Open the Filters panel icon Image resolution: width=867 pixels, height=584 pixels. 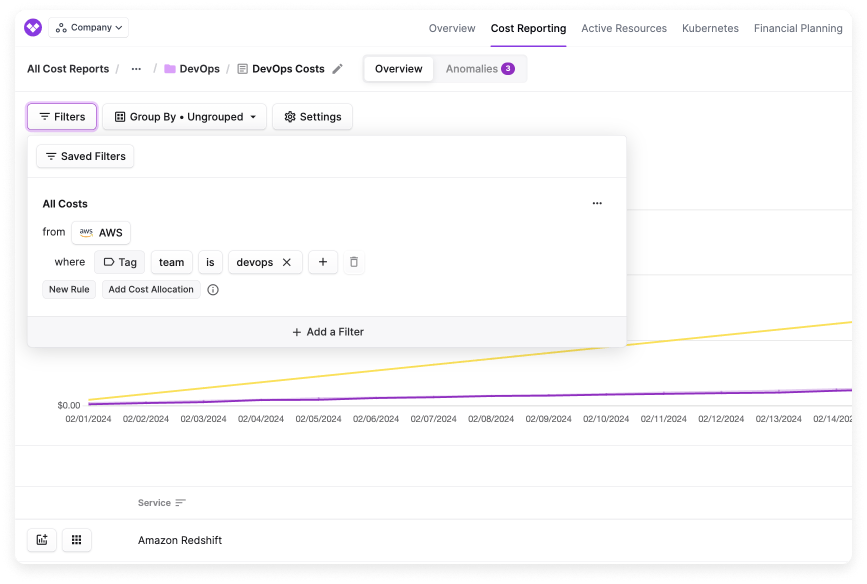pyautogui.click(x=44, y=116)
